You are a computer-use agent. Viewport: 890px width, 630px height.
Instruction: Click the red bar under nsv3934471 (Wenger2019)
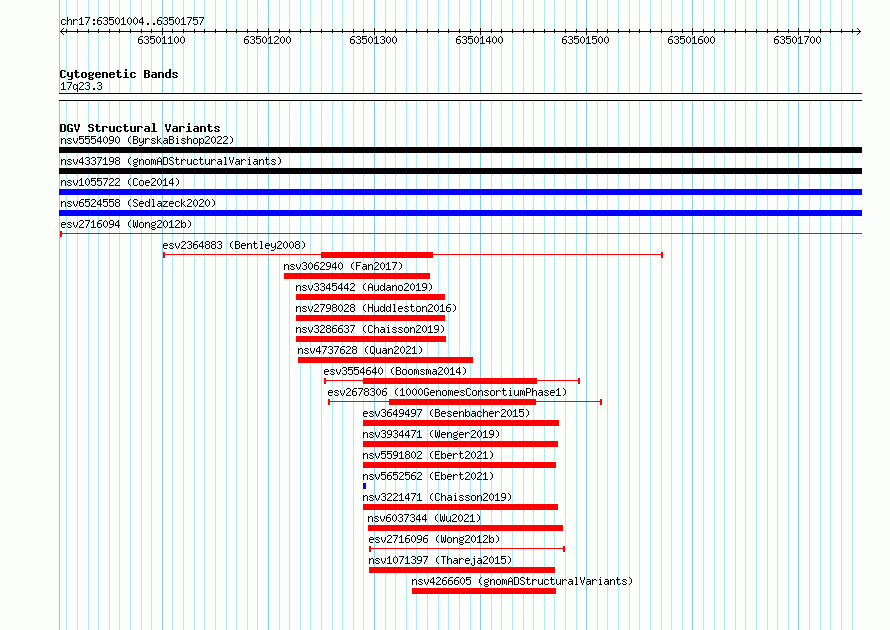click(x=460, y=444)
